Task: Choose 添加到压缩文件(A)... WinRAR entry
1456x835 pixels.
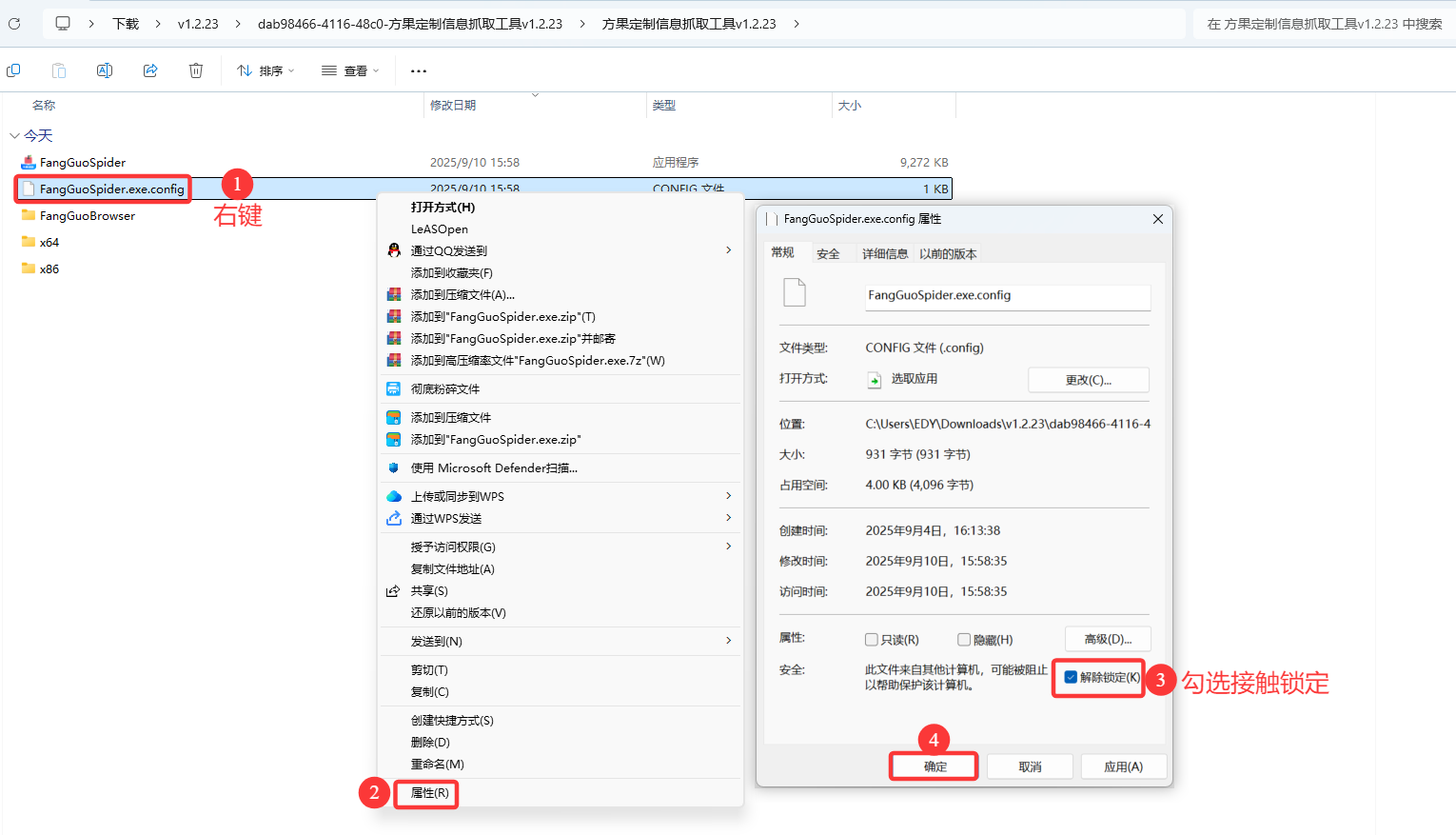Action: click(x=462, y=295)
